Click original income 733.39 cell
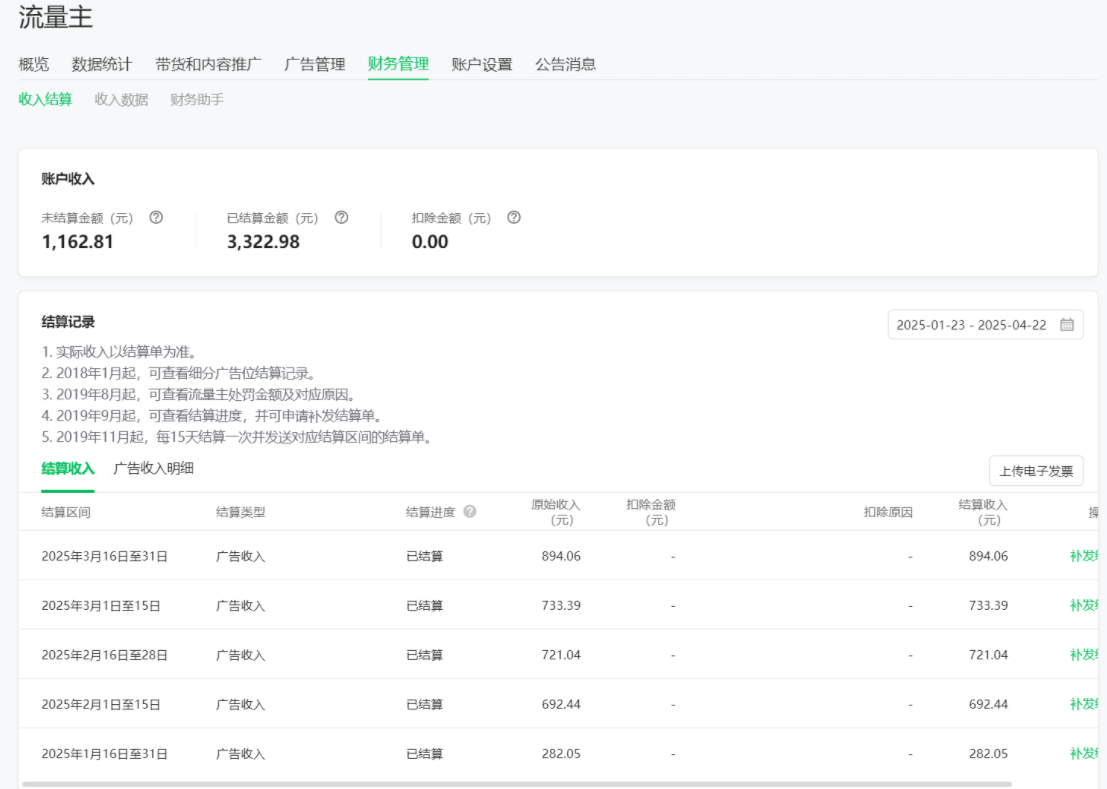 (561, 606)
